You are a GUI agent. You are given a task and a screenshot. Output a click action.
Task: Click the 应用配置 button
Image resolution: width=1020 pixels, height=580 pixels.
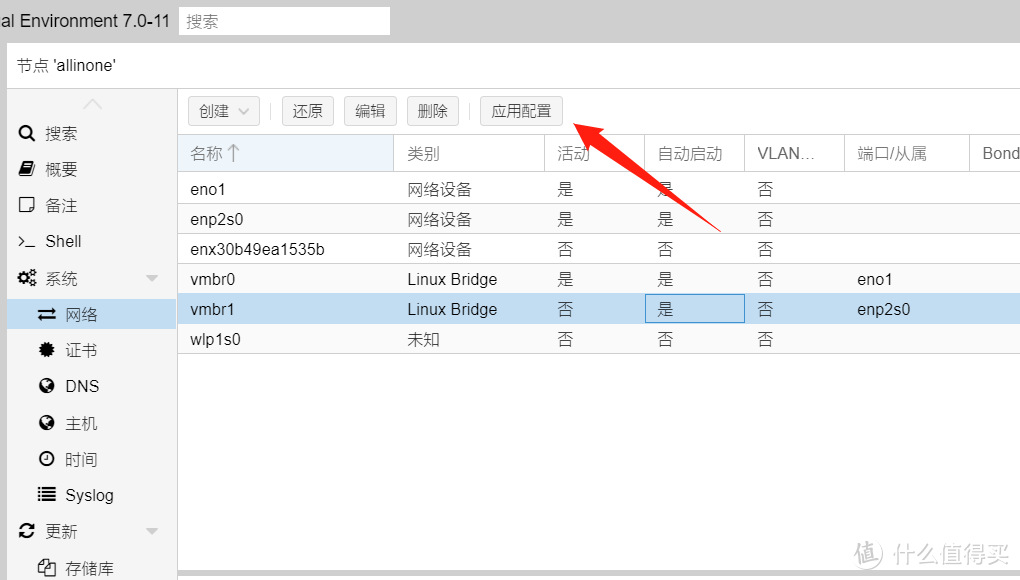521,111
